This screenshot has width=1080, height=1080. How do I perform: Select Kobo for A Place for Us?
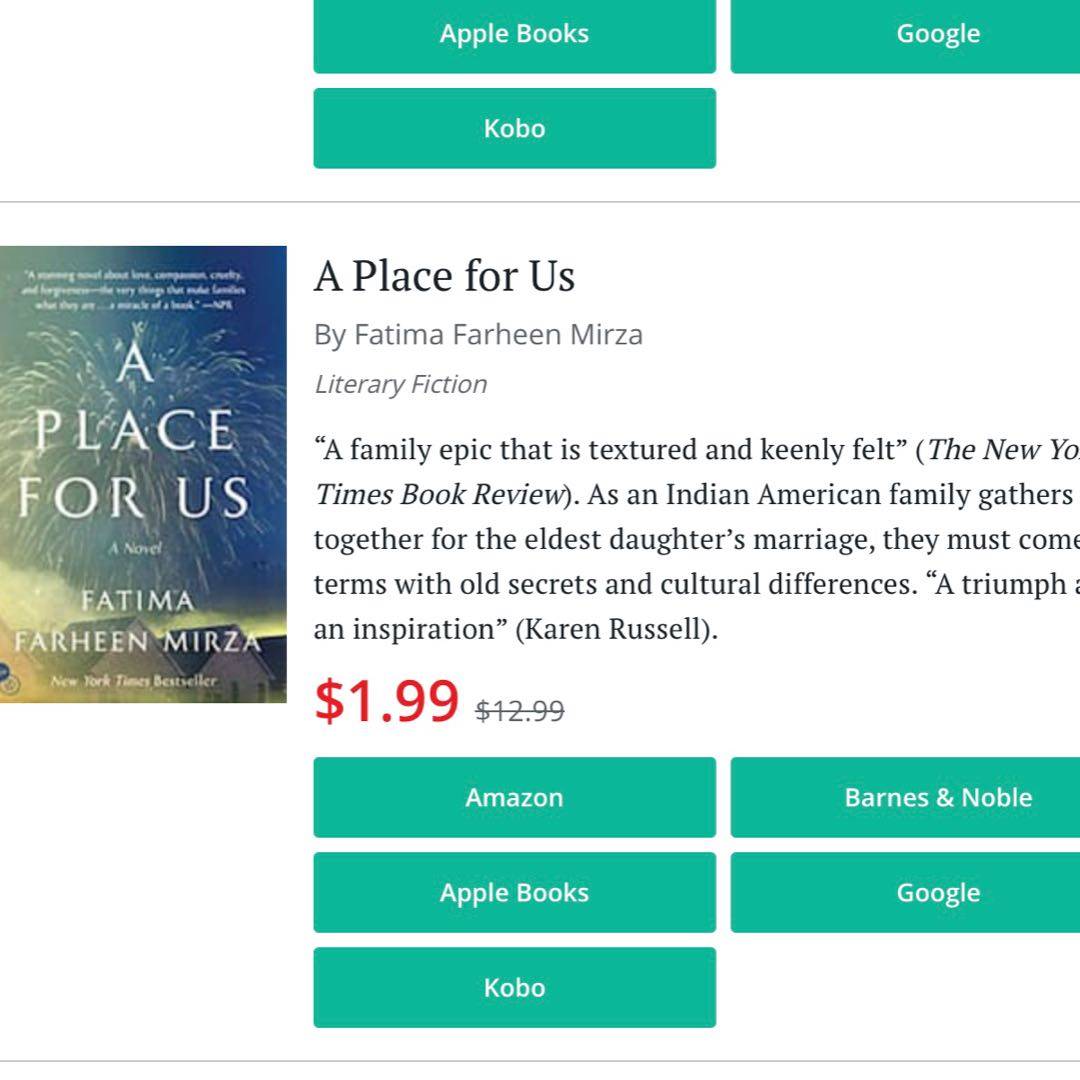tap(514, 987)
